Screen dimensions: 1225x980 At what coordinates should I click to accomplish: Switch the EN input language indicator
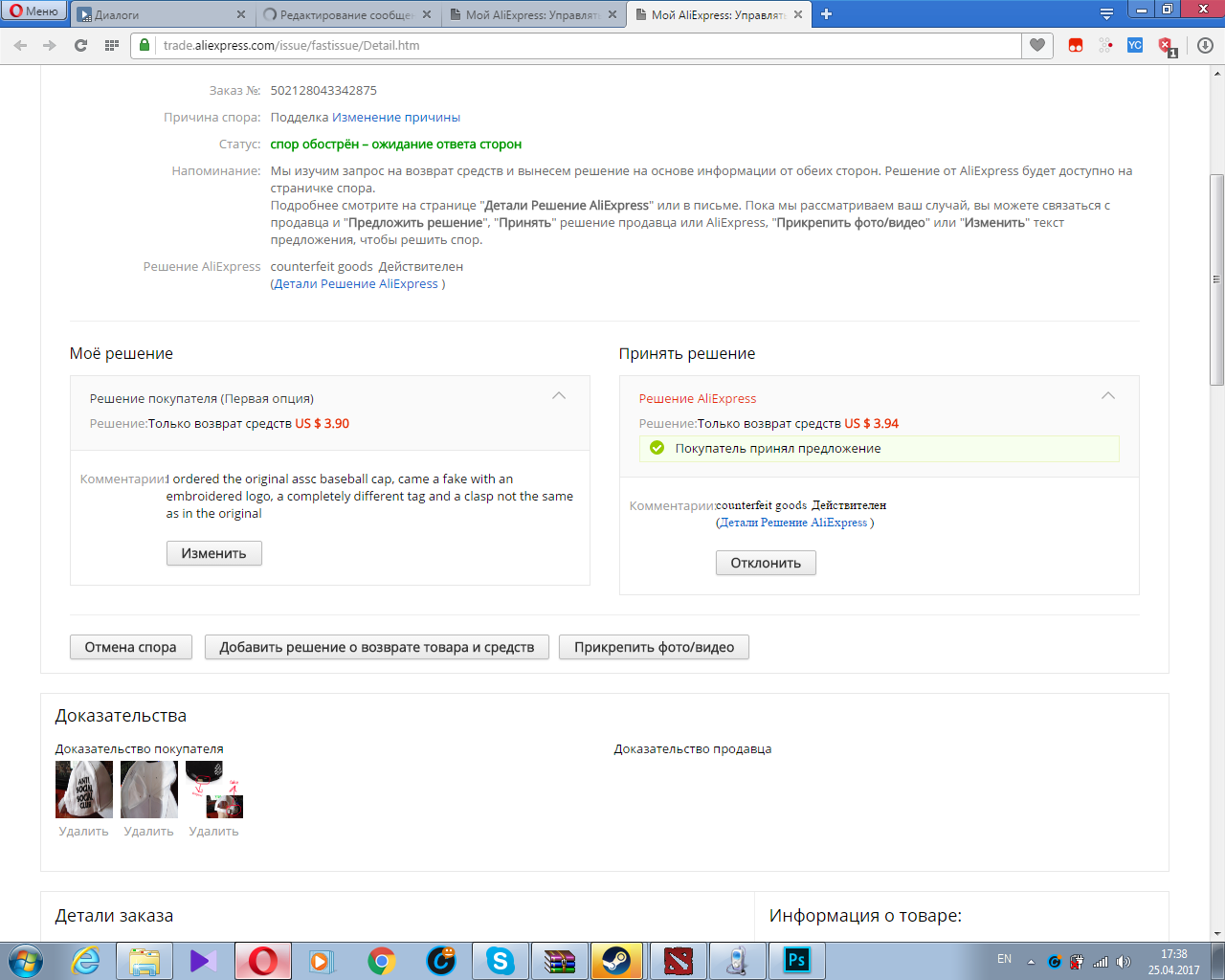(1004, 959)
